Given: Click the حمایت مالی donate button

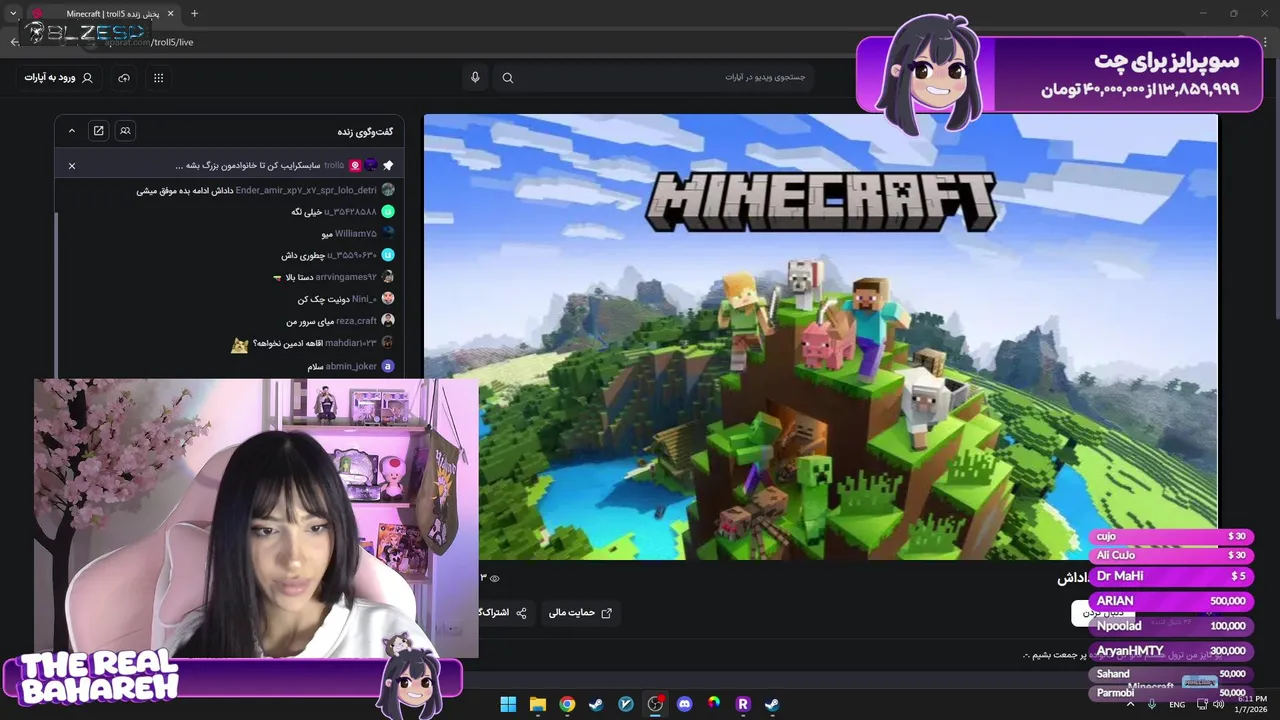Looking at the screenshot, I should [x=580, y=613].
